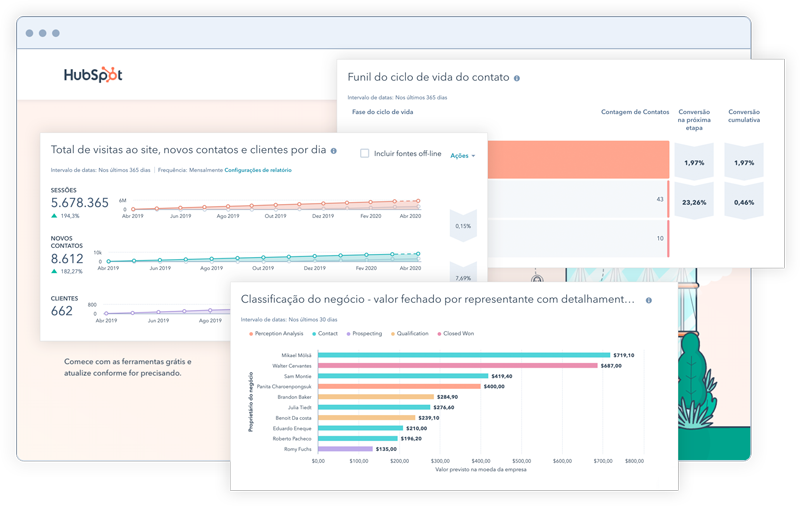Select Benoit Da costa bar at $239,10

[x=366, y=418]
